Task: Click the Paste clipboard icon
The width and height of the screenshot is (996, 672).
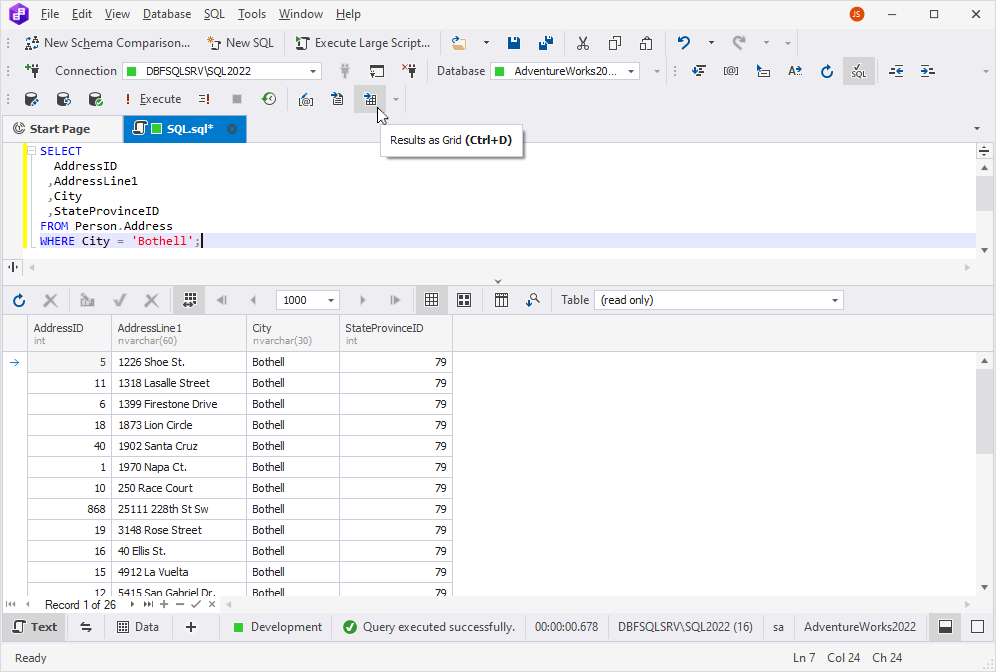Action: (x=646, y=43)
